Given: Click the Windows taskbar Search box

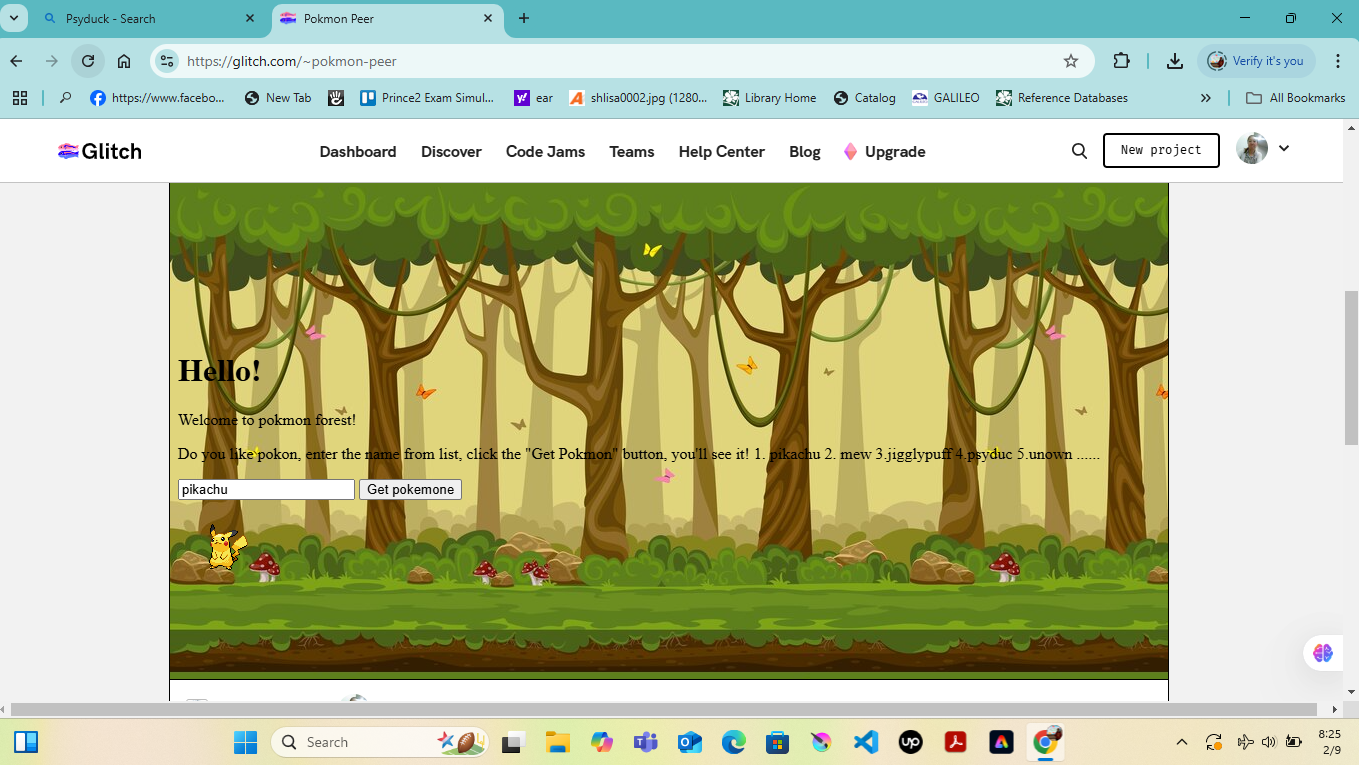Looking at the screenshot, I should pyautogui.click(x=379, y=742).
